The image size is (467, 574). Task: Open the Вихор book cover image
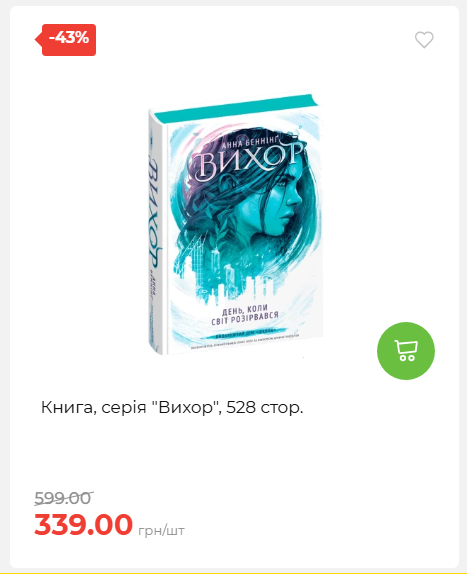click(x=236, y=224)
